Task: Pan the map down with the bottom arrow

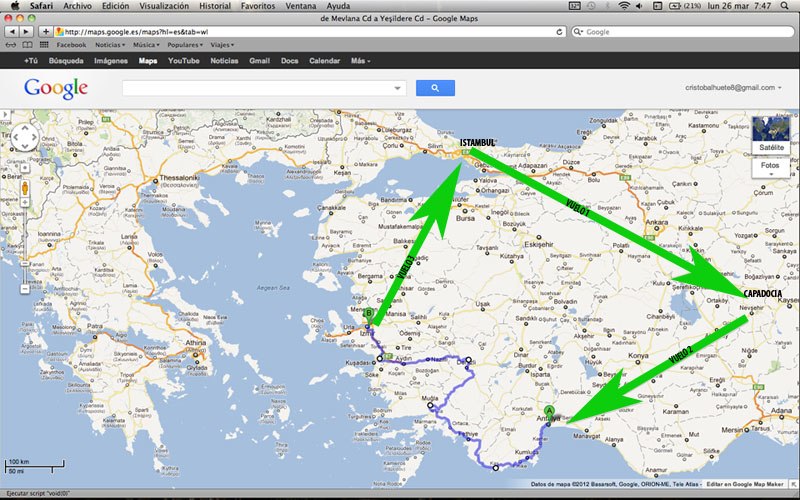Action: 24,146
